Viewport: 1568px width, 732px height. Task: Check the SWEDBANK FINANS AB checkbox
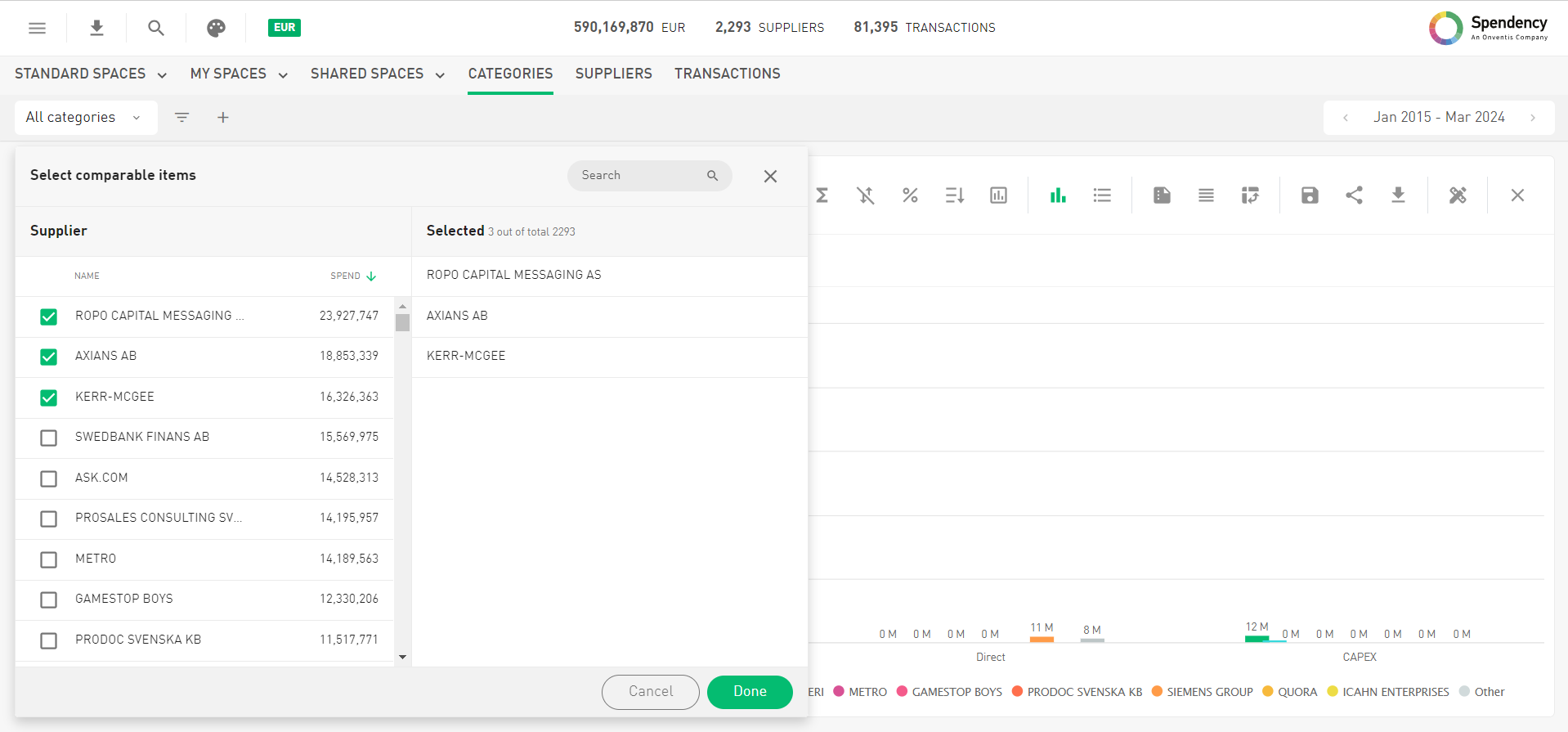click(x=49, y=438)
